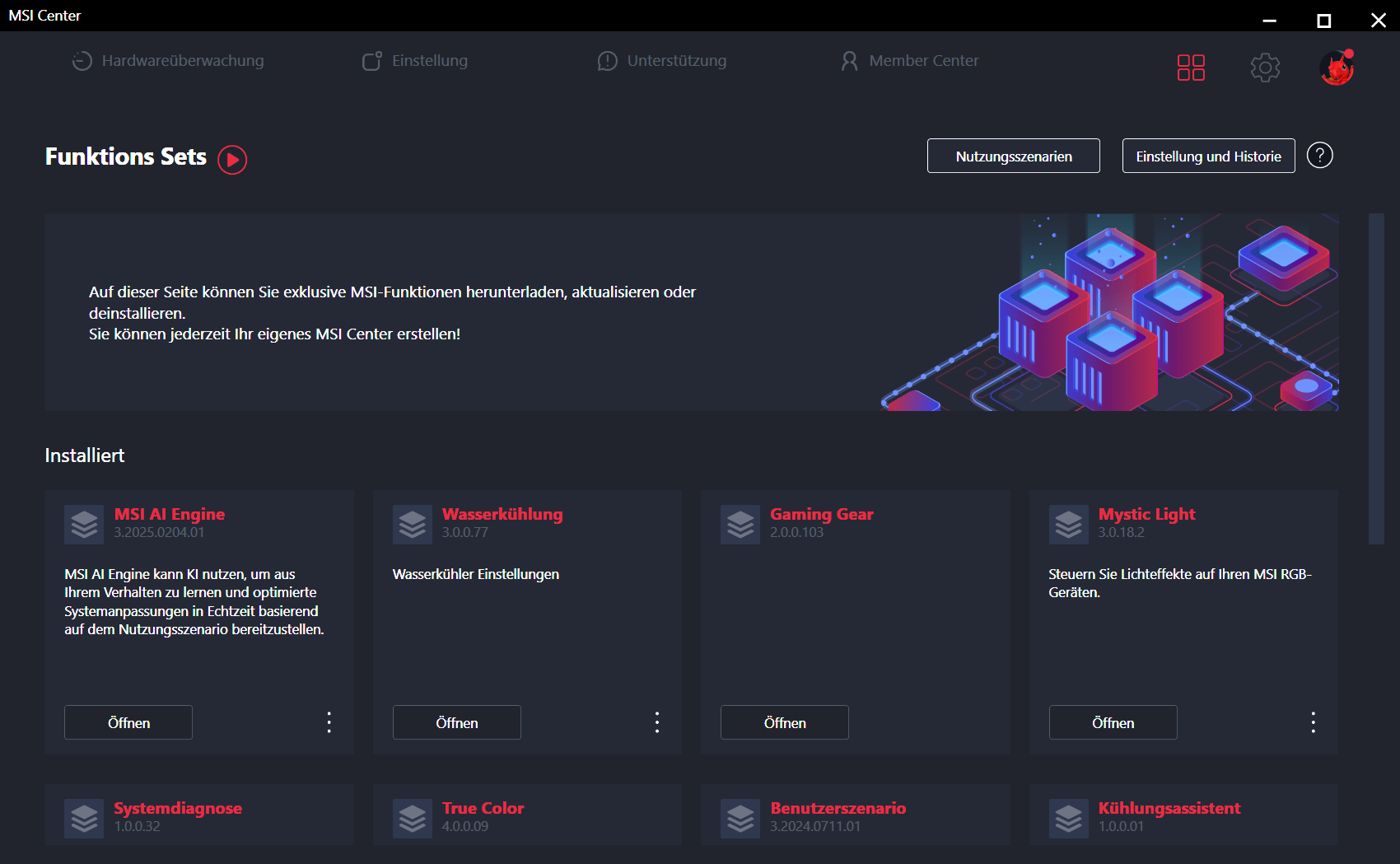Screen dimensions: 1400x864
Task: Click the Gaming Gear title
Action: click(x=821, y=514)
